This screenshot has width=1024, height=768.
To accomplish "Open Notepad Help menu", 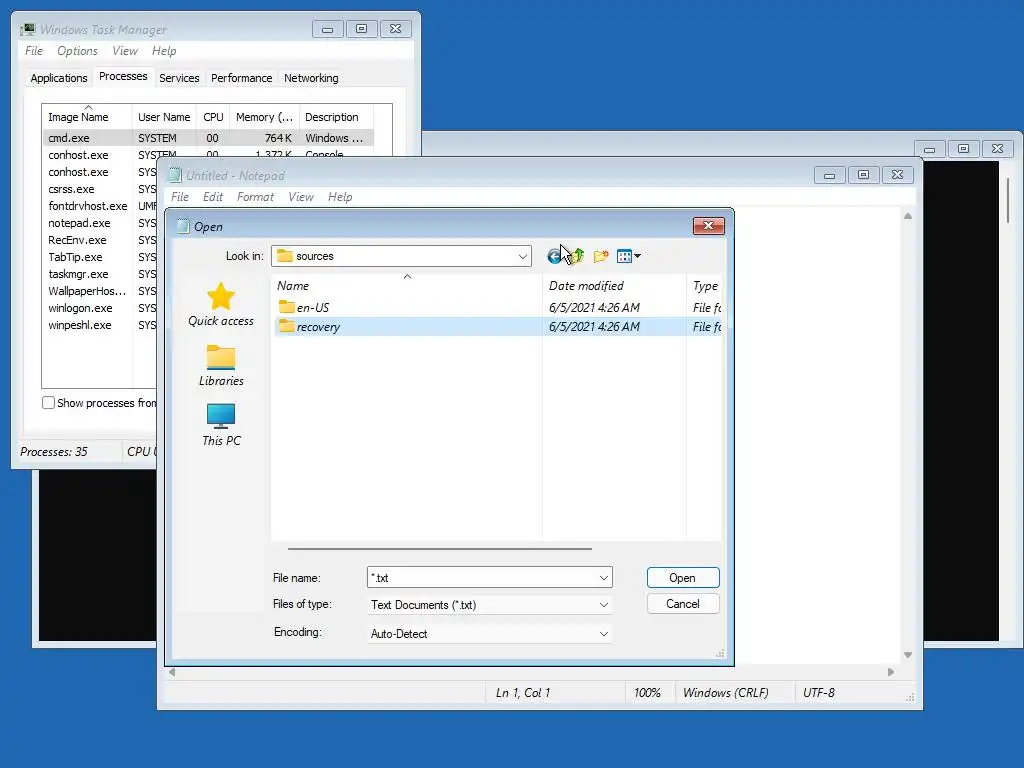I will click(340, 197).
